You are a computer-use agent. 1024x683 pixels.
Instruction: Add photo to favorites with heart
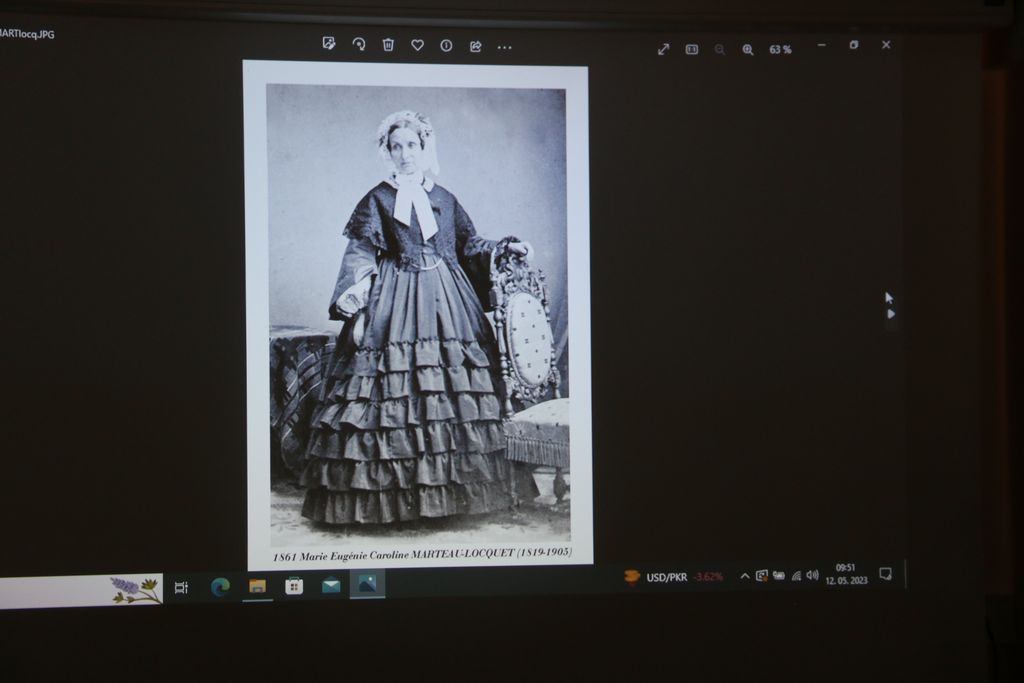pyautogui.click(x=417, y=45)
